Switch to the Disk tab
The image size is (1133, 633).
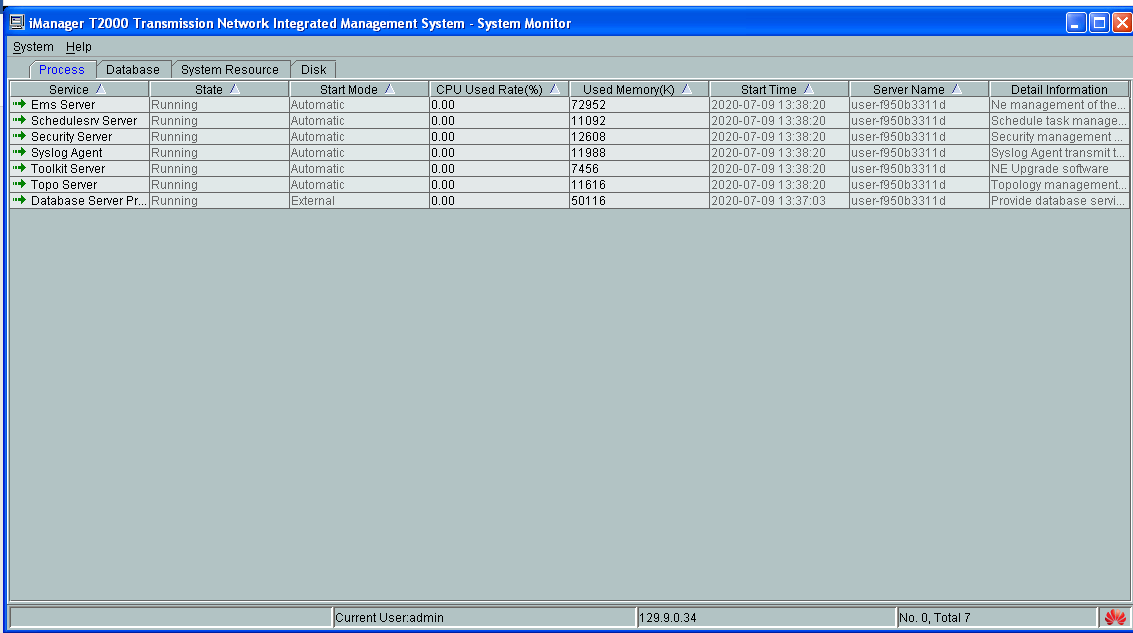click(x=314, y=69)
